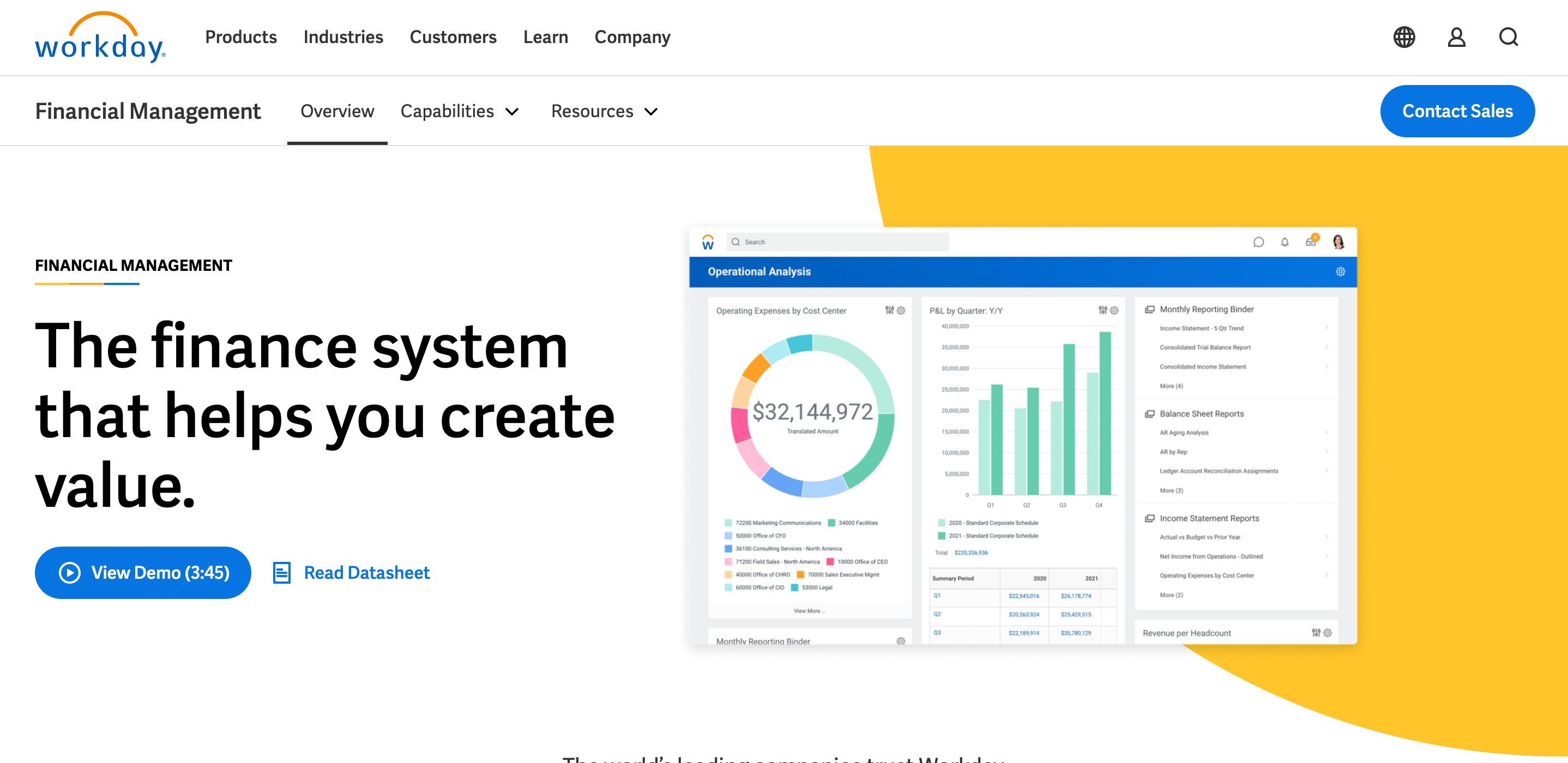Click the Financial Management section title
The image size is (1568, 763).
click(x=147, y=111)
